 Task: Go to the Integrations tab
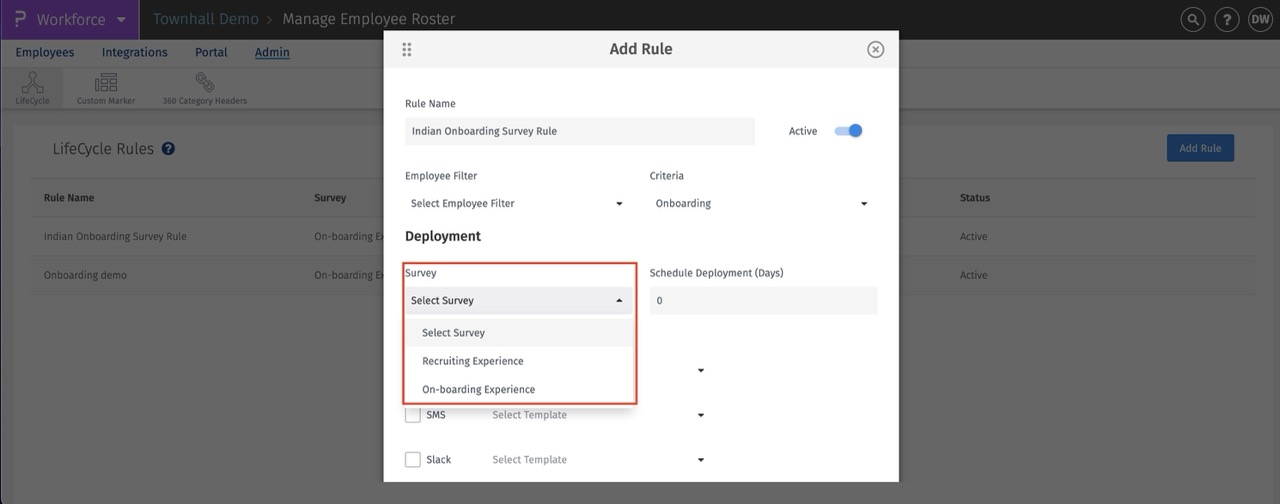134,53
